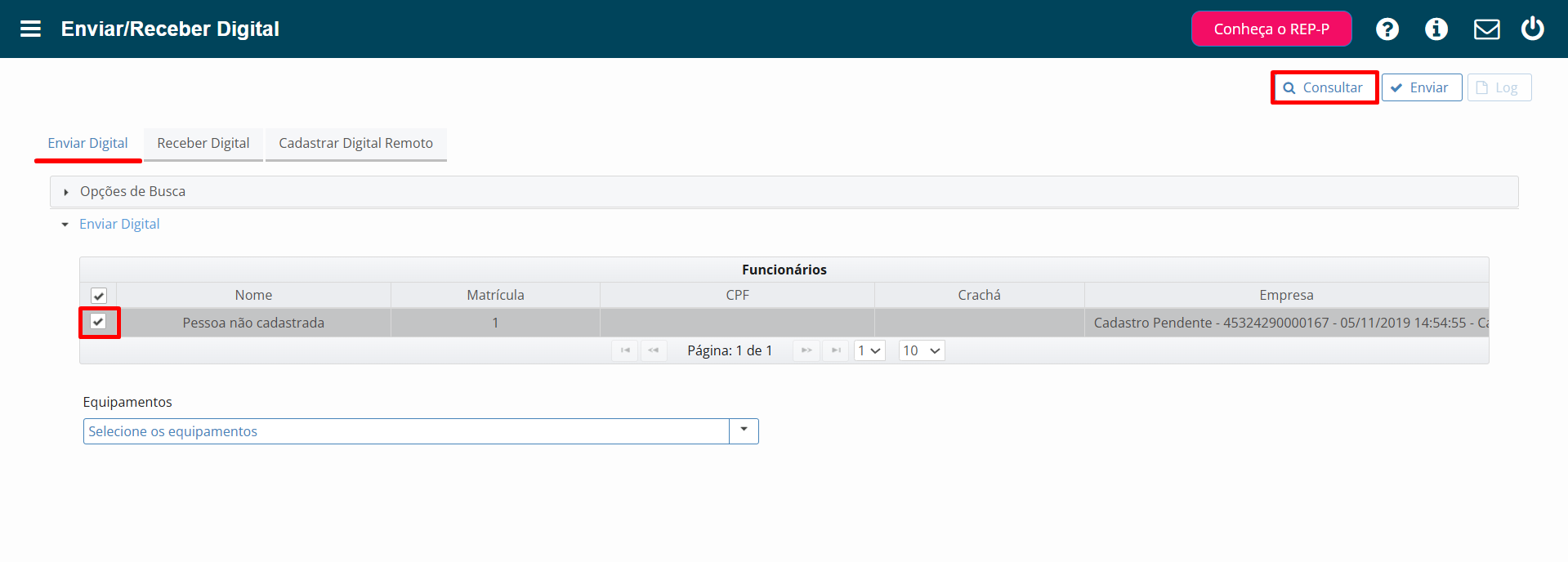Toggle the select-all checkbox in the Funcionários header
This screenshot has width=1568, height=562.
click(99, 296)
